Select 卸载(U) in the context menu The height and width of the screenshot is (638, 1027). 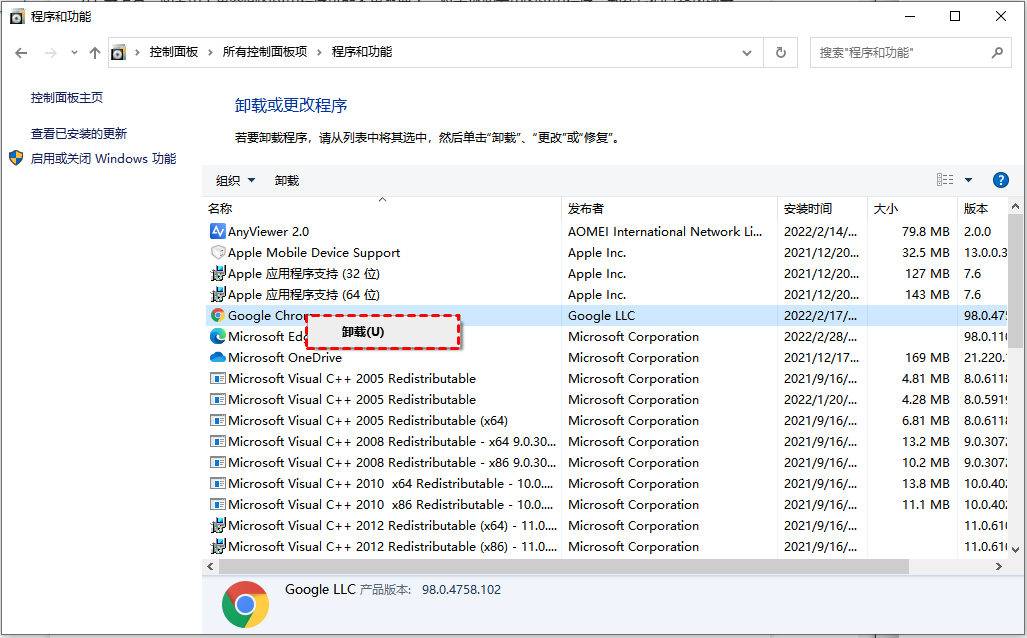pyautogui.click(x=362, y=332)
